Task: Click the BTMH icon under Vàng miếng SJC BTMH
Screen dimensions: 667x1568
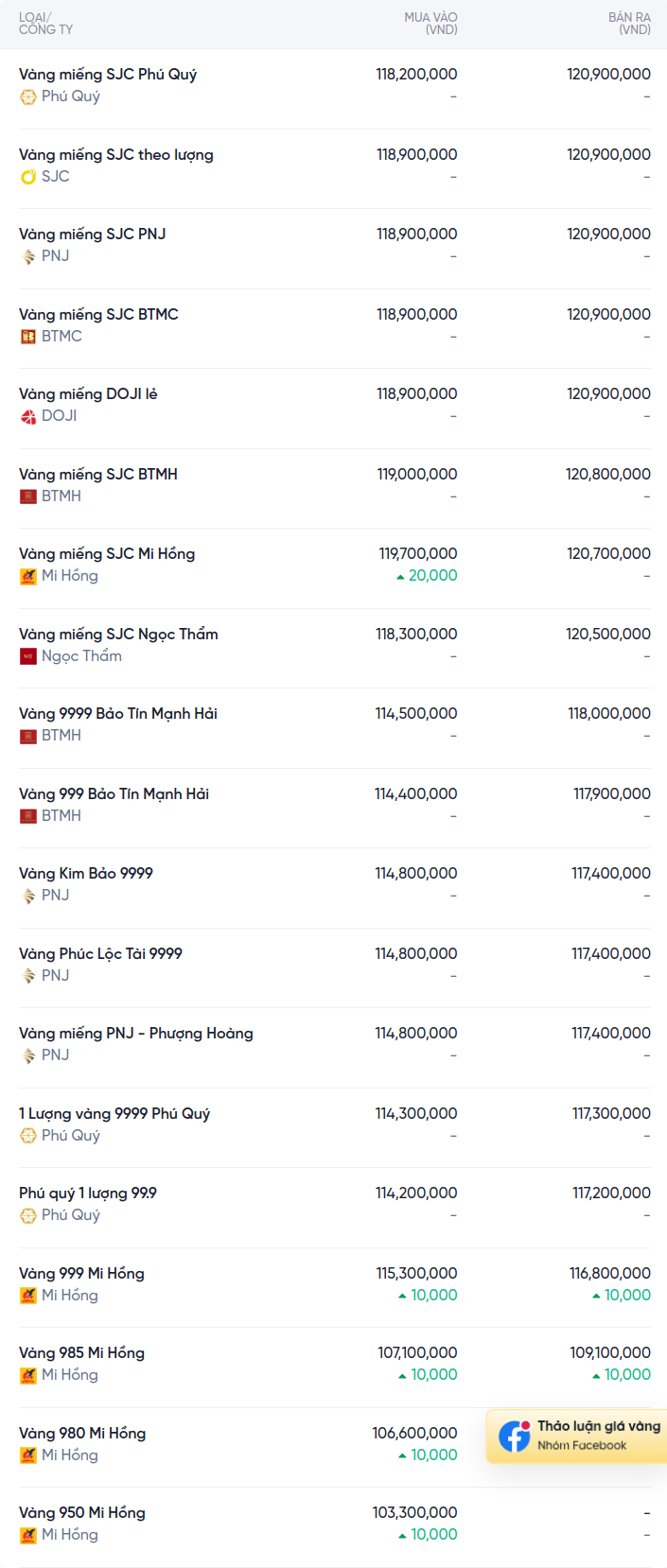Action: (x=28, y=497)
